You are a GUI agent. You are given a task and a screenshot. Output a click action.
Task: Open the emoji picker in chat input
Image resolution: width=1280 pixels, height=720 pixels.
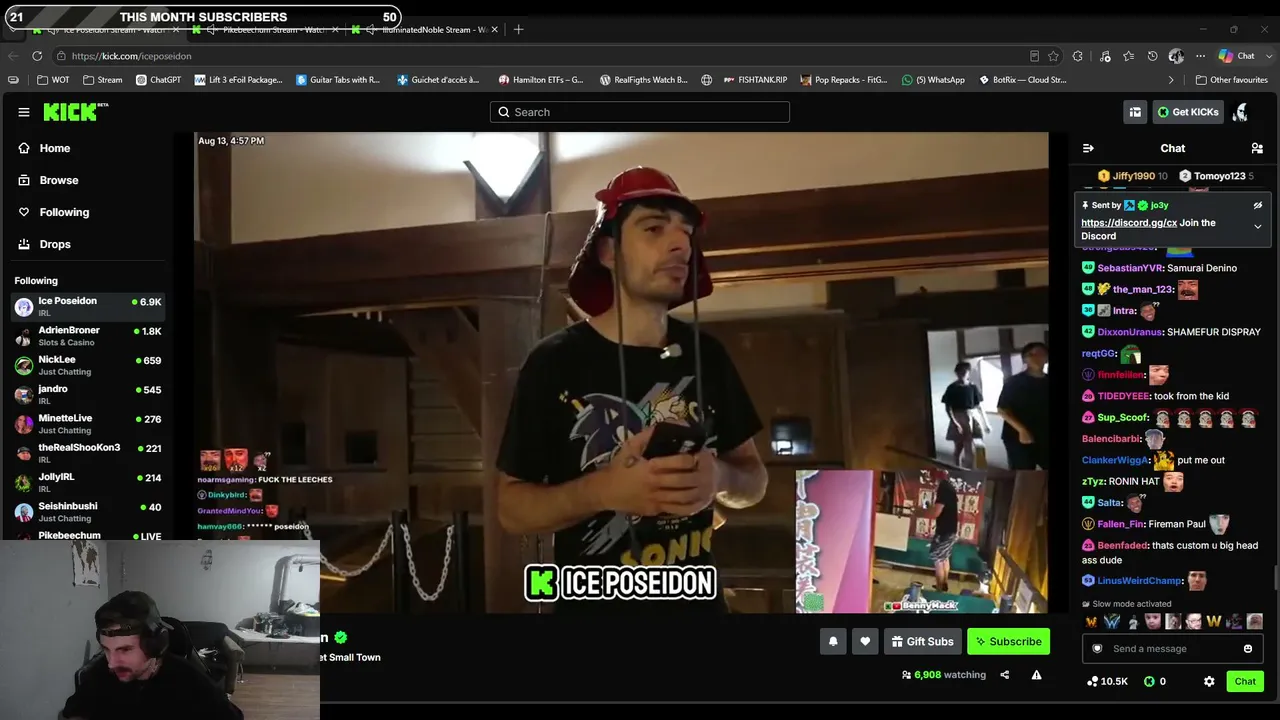pos(1248,649)
